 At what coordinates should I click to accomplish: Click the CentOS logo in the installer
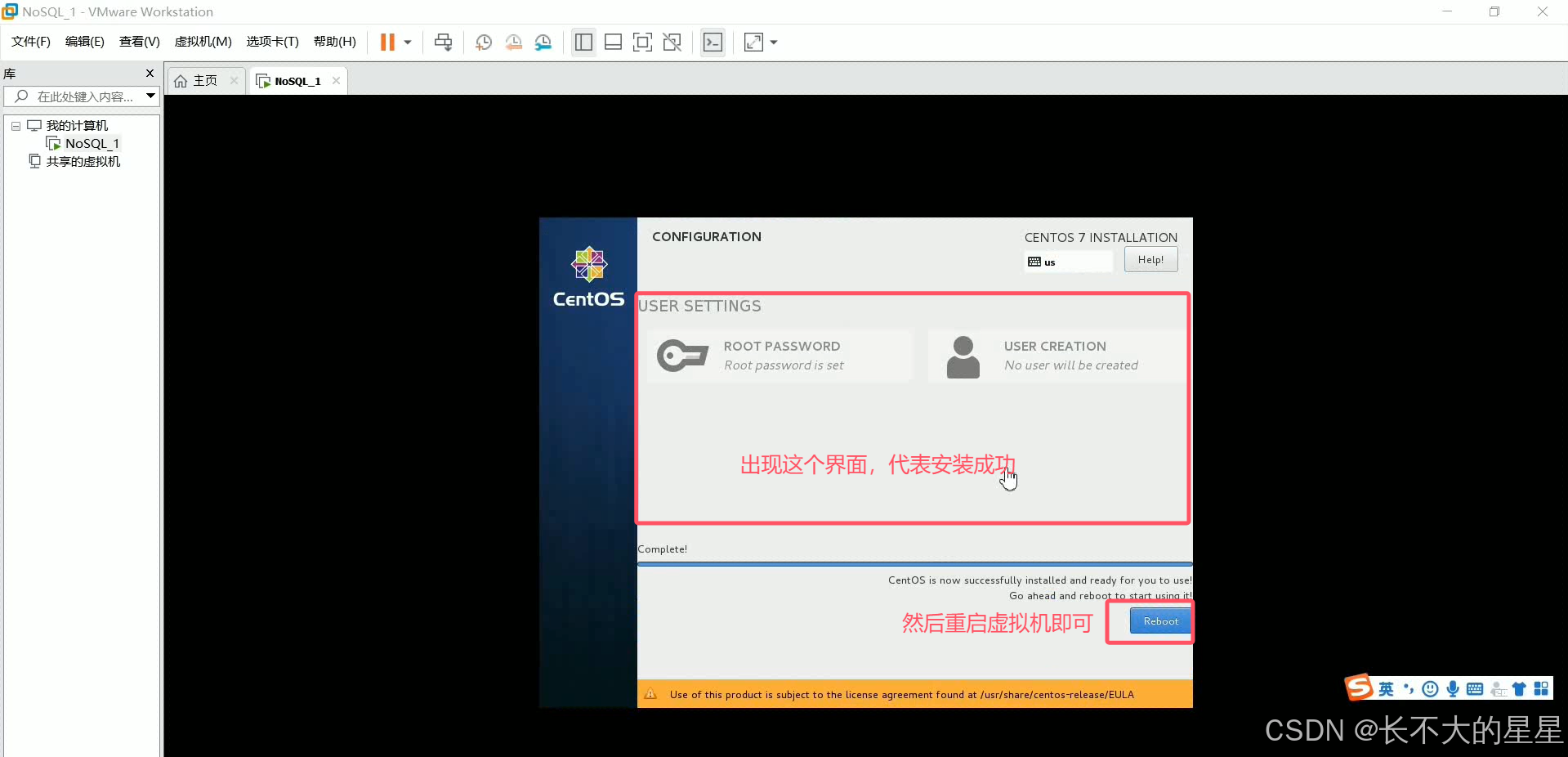pyautogui.click(x=588, y=278)
